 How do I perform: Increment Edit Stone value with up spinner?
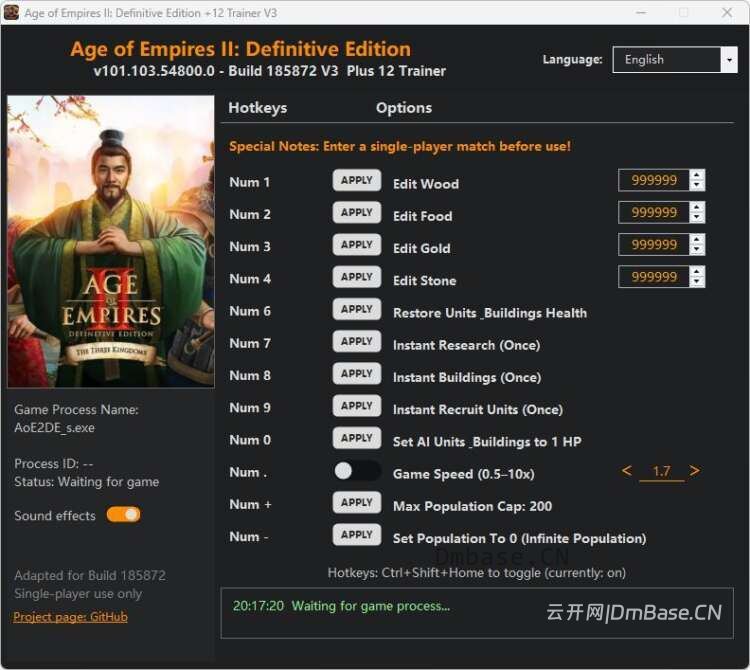tap(697, 272)
